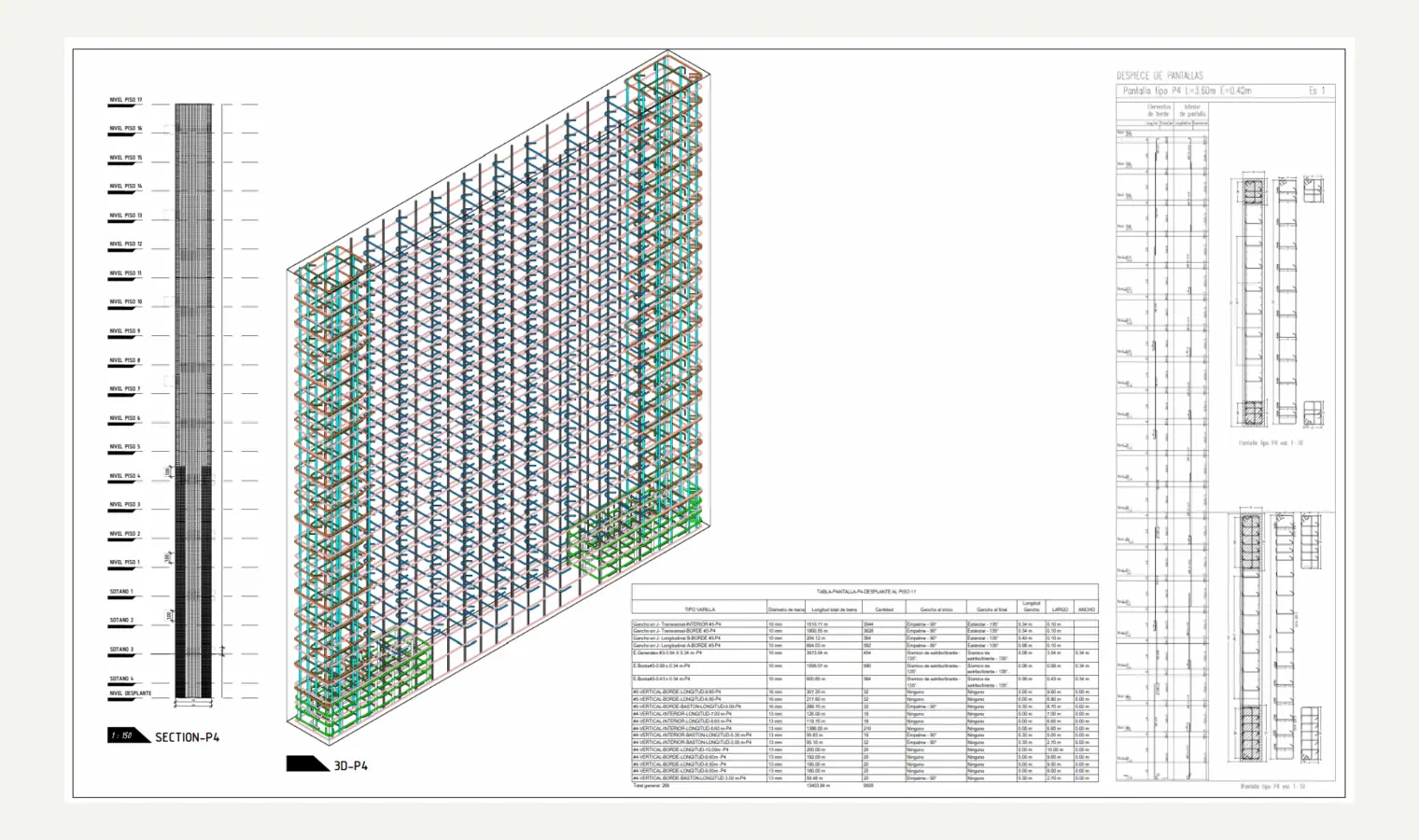Click the NIVEL PISO 14 level label
1419x840 pixels.
[x=126, y=187]
